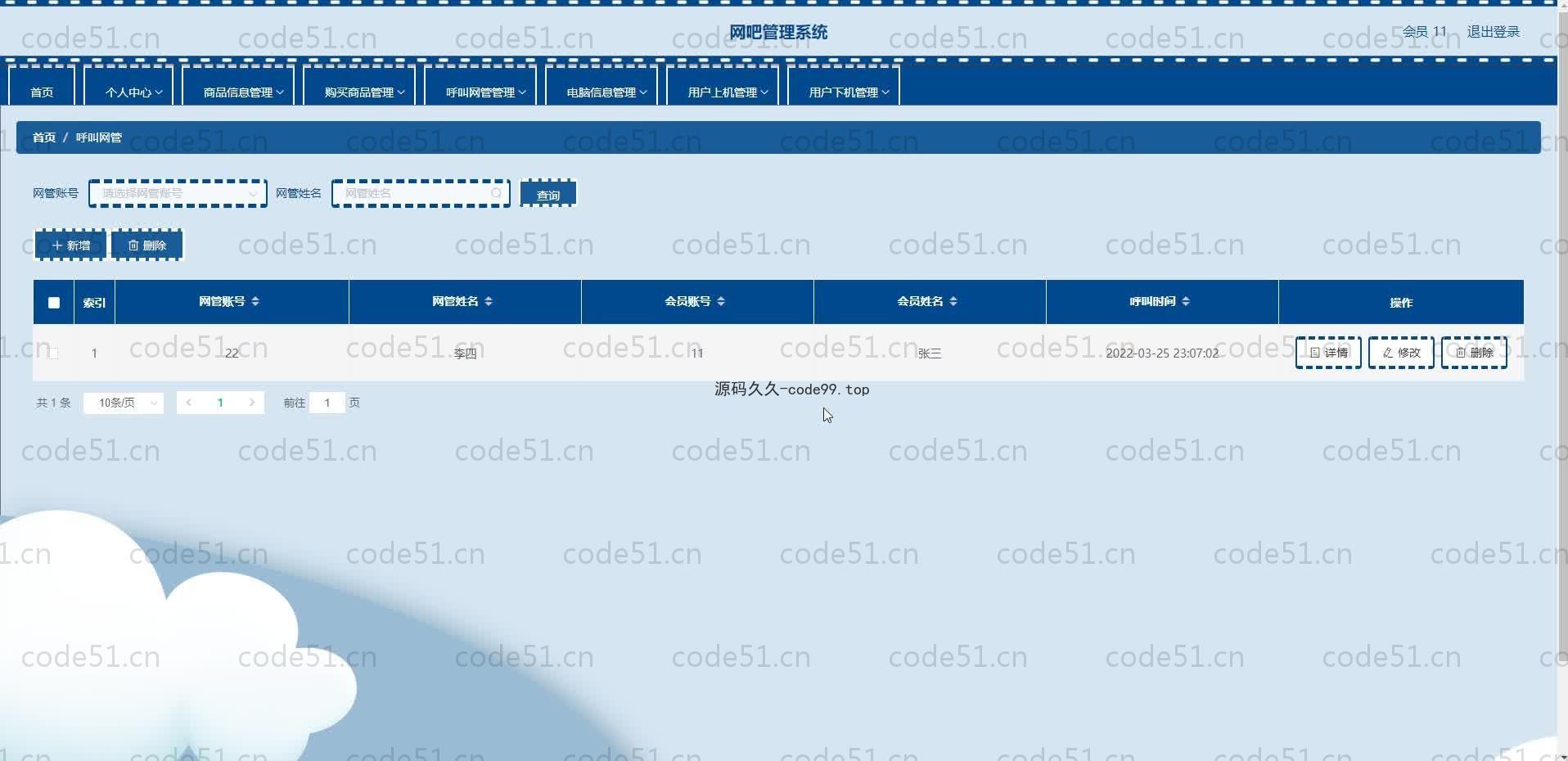Expand the 用户上机管理 menu

tap(723, 87)
